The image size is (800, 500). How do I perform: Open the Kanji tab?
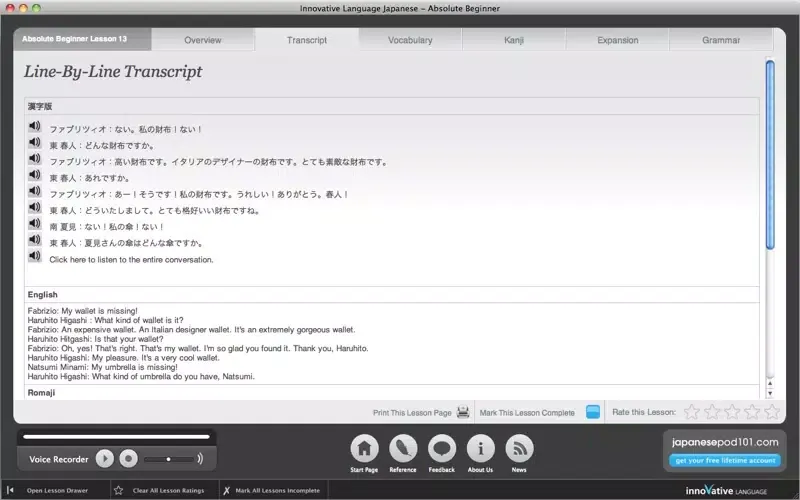[514, 40]
